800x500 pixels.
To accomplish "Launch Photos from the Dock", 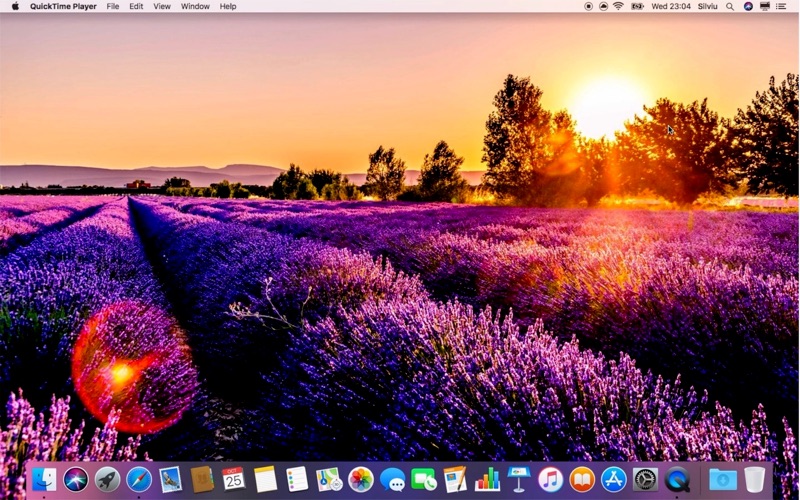I will coord(361,480).
